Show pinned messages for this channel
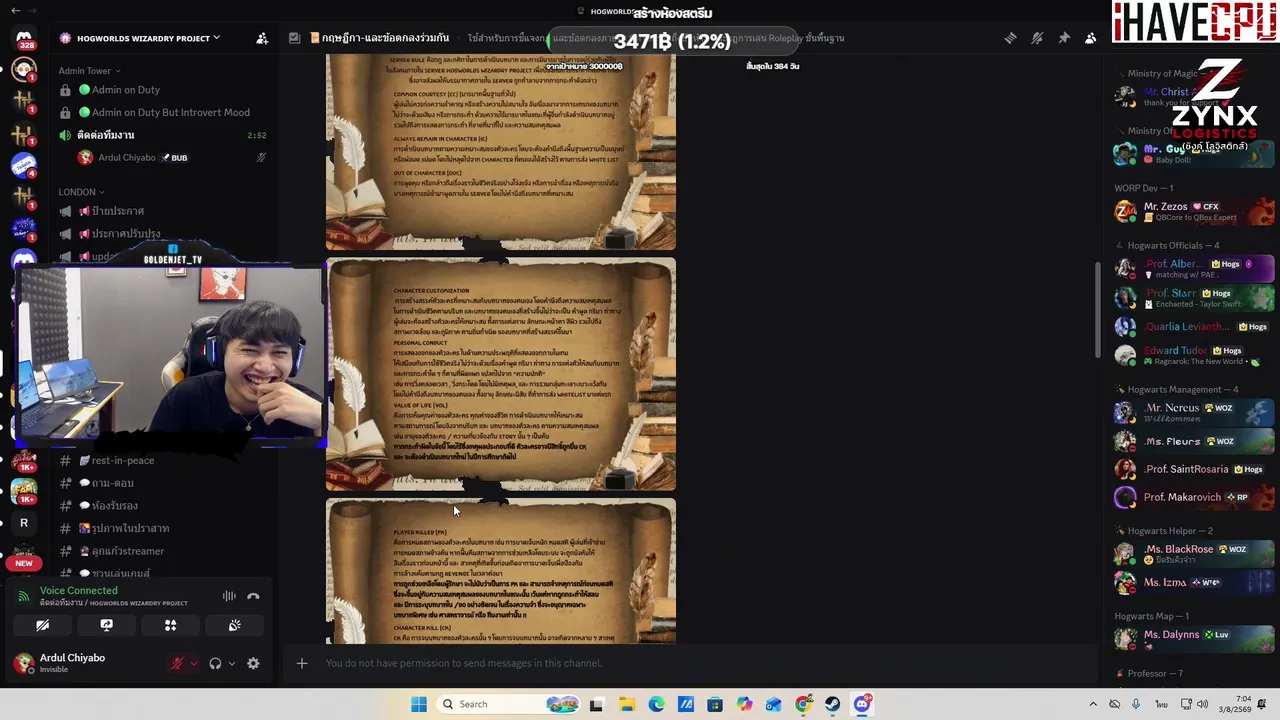The image size is (1280, 720). tap(1064, 38)
